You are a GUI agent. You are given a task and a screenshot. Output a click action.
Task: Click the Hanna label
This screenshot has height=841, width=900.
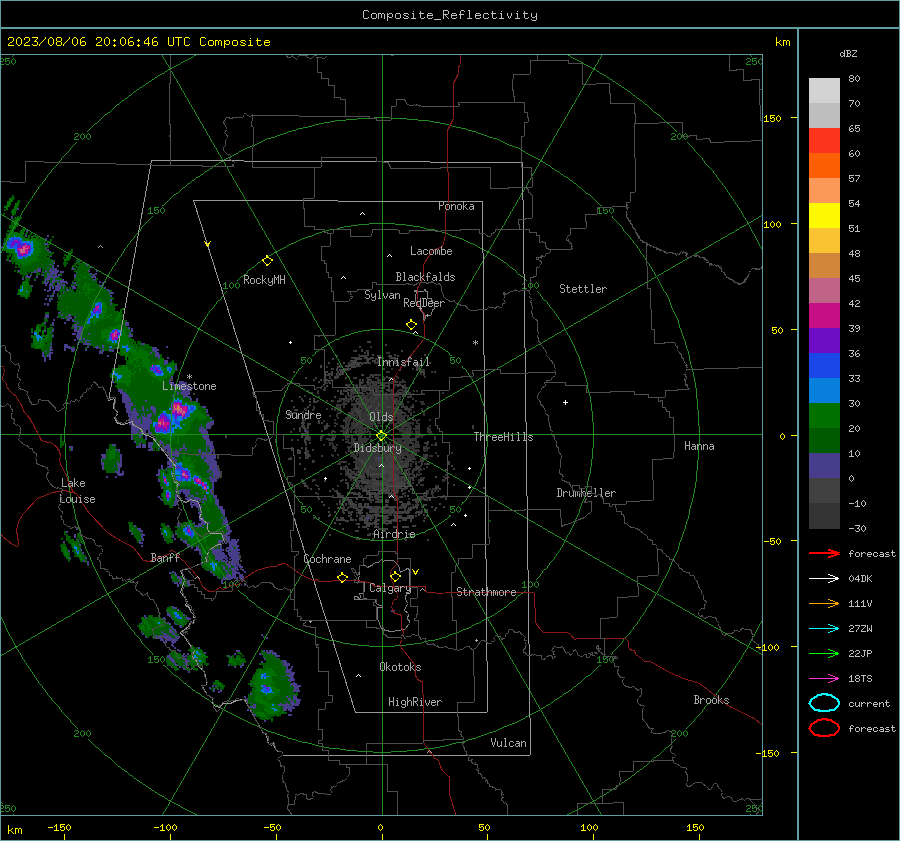coord(699,446)
